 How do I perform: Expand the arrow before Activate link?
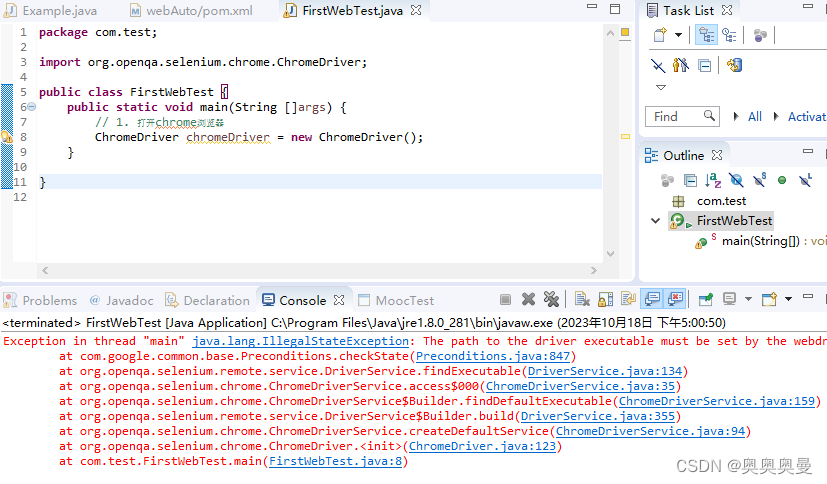pos(776,117)
